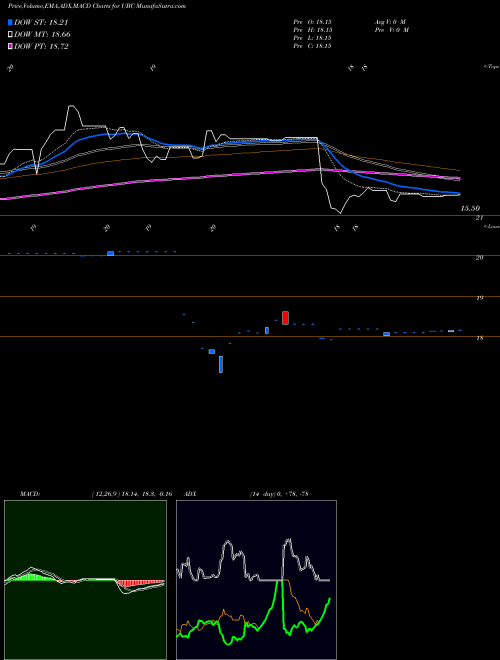The image size is (500, 660).
Task: Click the tallest blue candlestick below level 18
Action: (221, 365)
